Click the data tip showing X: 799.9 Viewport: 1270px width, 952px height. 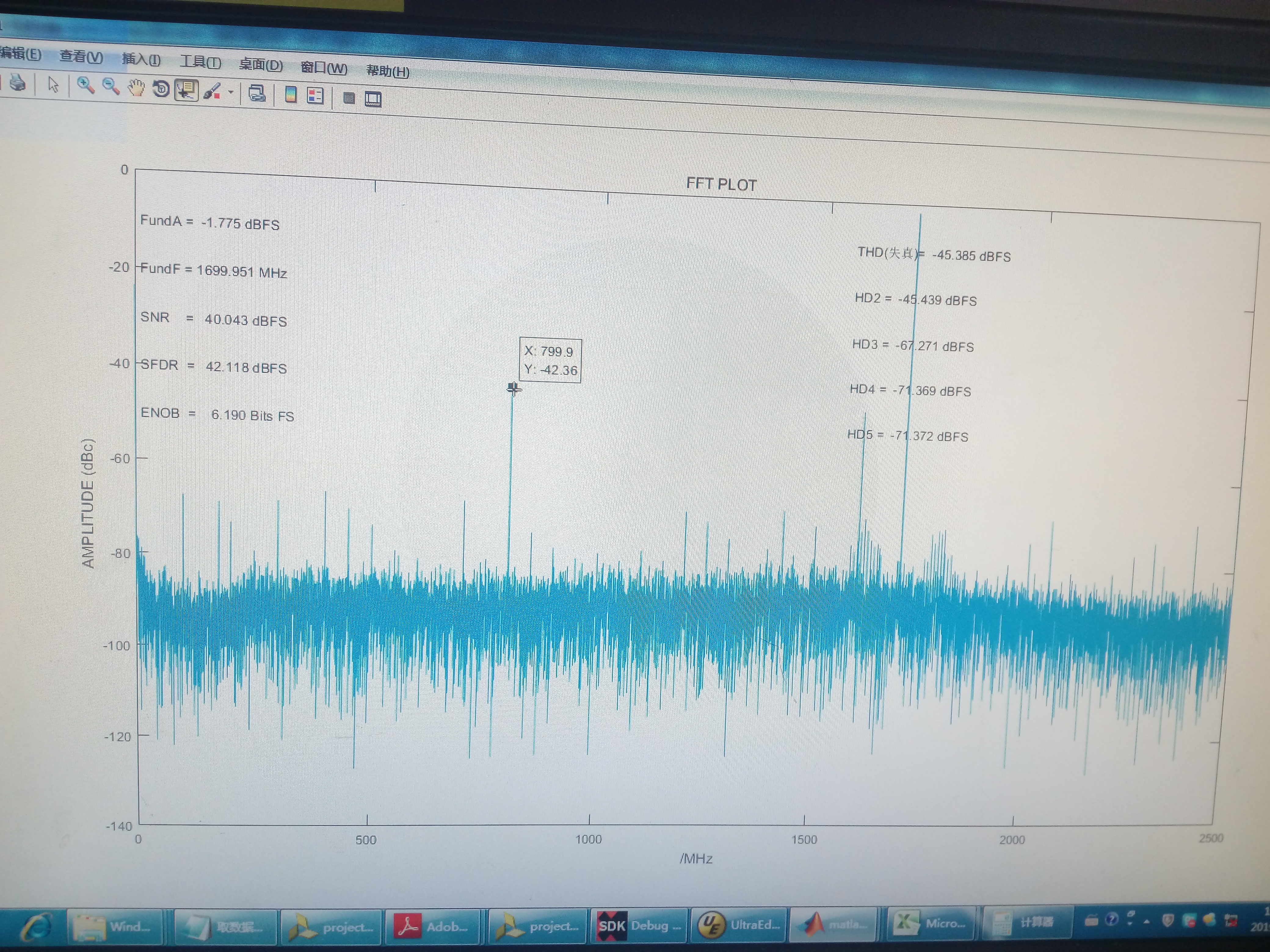[550, 360]
